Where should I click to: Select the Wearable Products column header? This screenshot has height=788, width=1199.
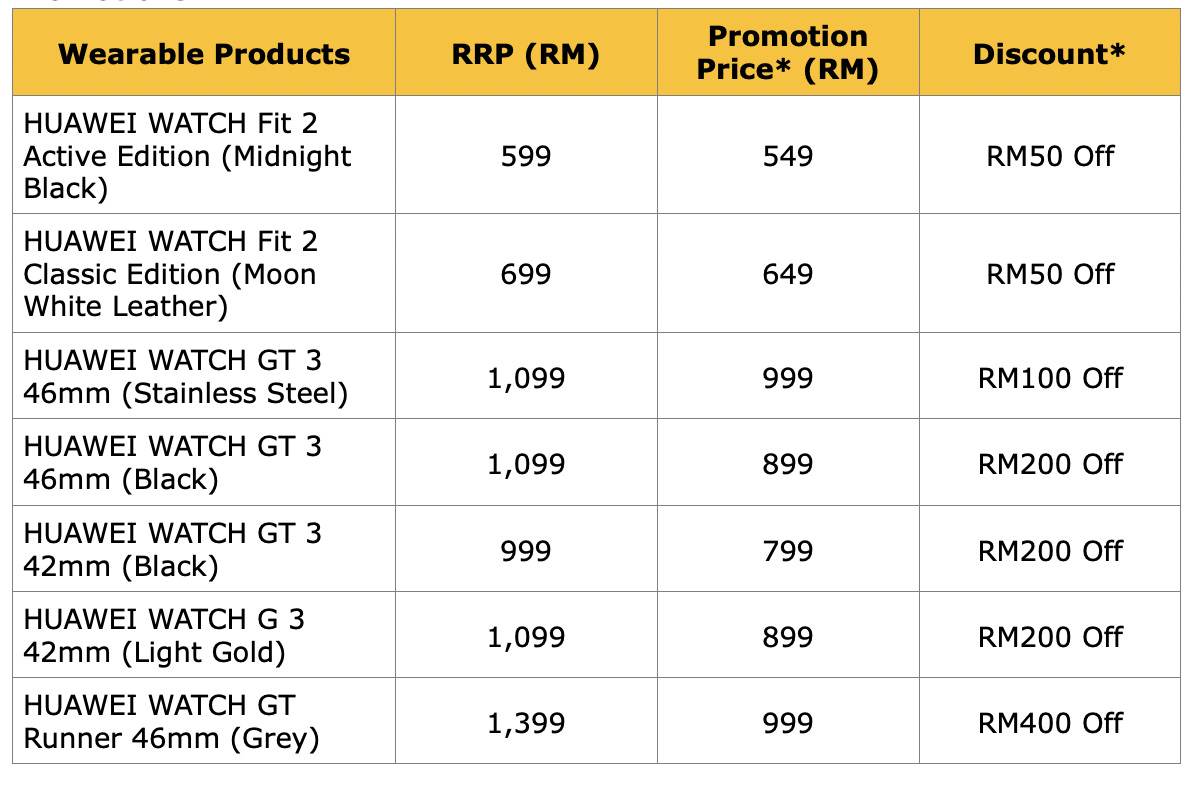(204, 54)
